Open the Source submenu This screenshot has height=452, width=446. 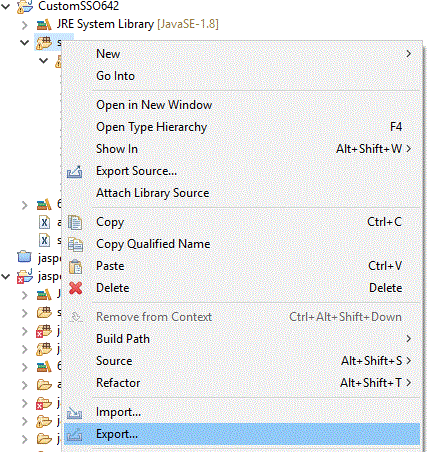[242, 361]
